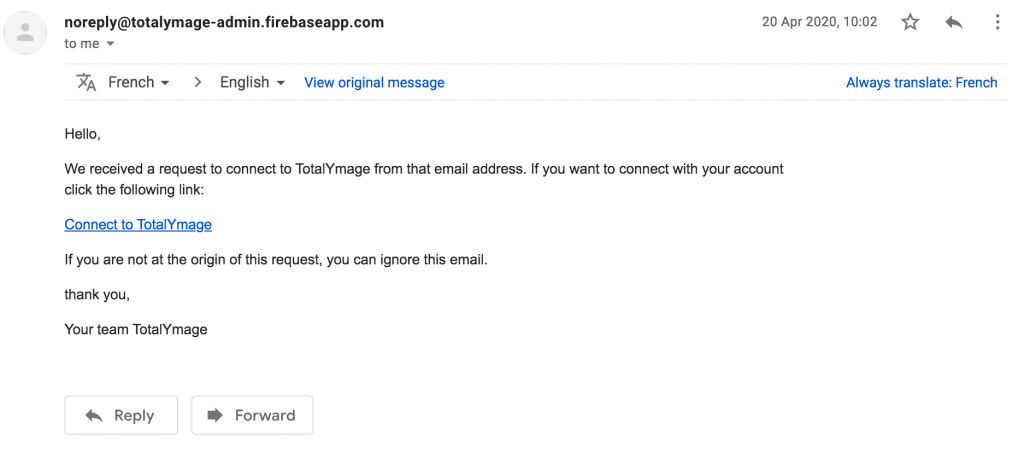Click the "If you are not at the origin" sentence
The image size is (1024, 473).
(x=276, y=259)
